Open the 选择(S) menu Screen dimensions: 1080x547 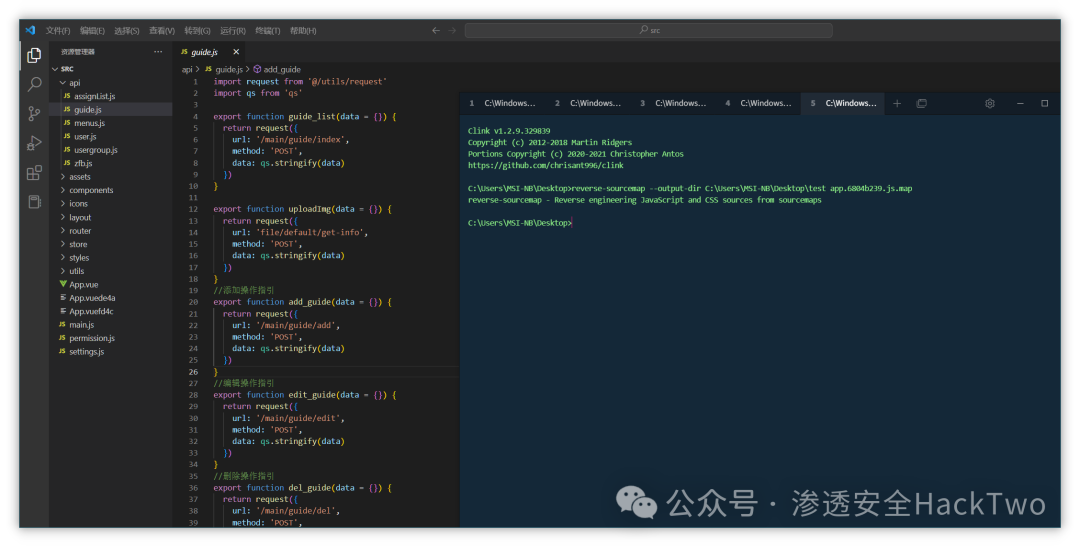127,30
